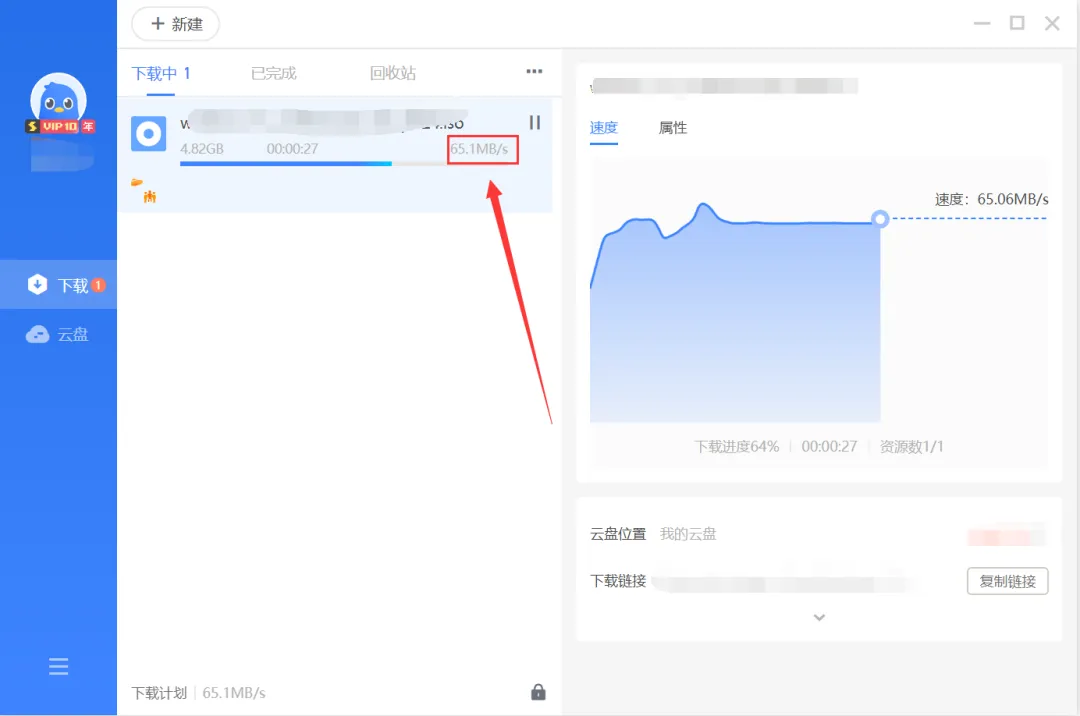1080x716 pixels.
Task: Select the 下载中 tab
Action: pos(160,73)
